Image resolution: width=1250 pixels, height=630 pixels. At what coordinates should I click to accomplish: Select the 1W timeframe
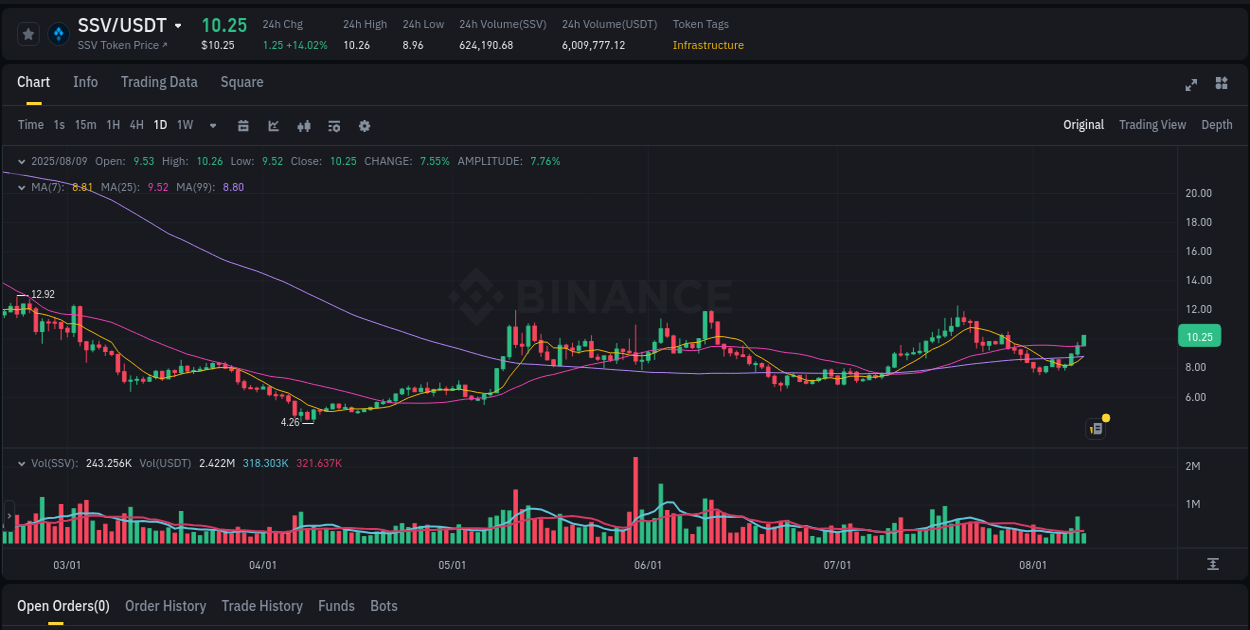coord(184,125)
